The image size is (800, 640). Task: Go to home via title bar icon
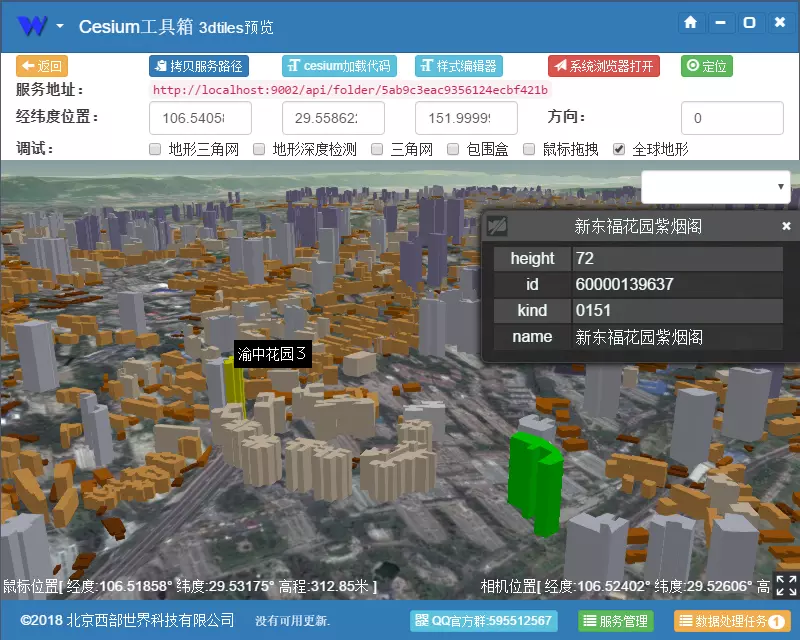[690, 22]
